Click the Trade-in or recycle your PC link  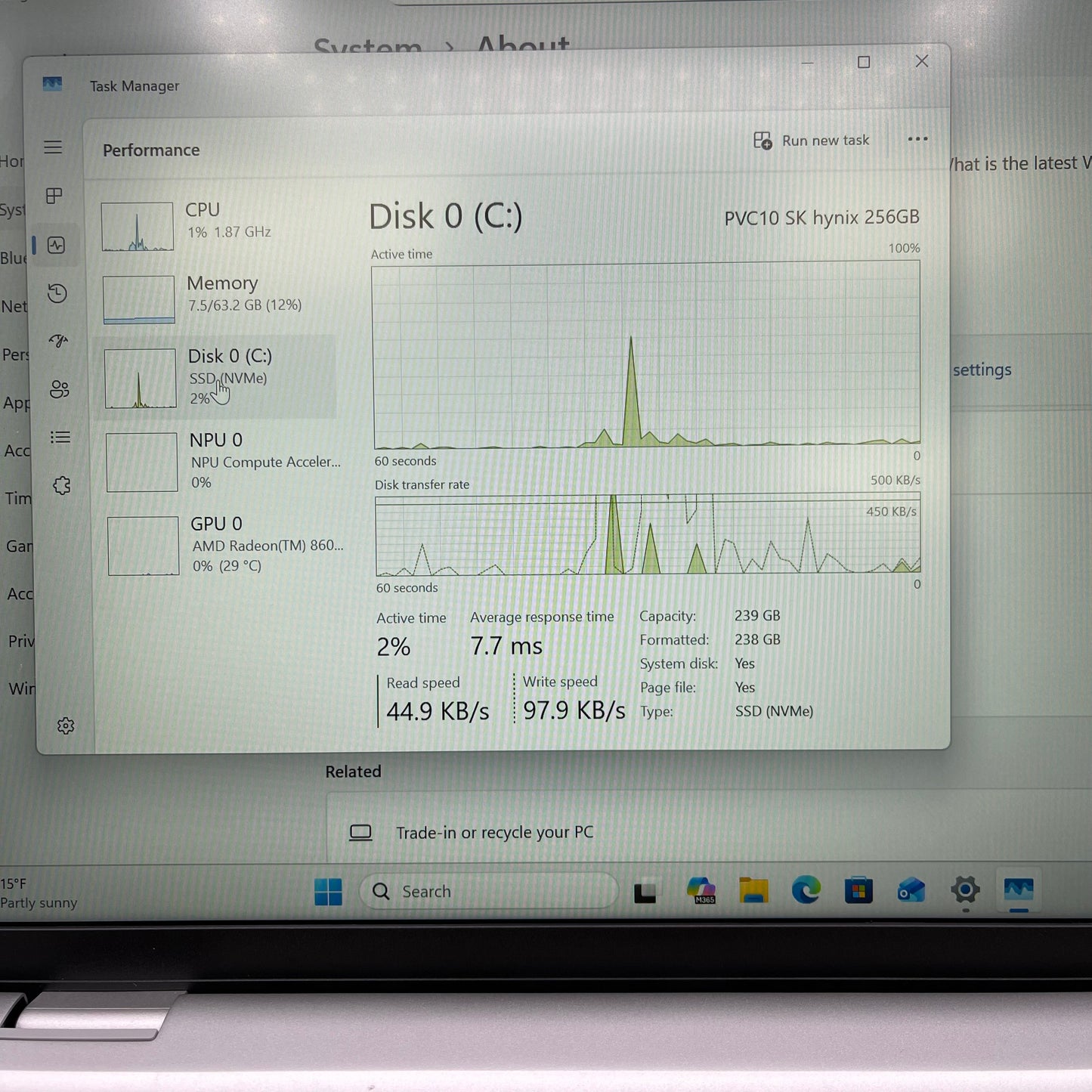pyautogui.click(x=495, y=832)
